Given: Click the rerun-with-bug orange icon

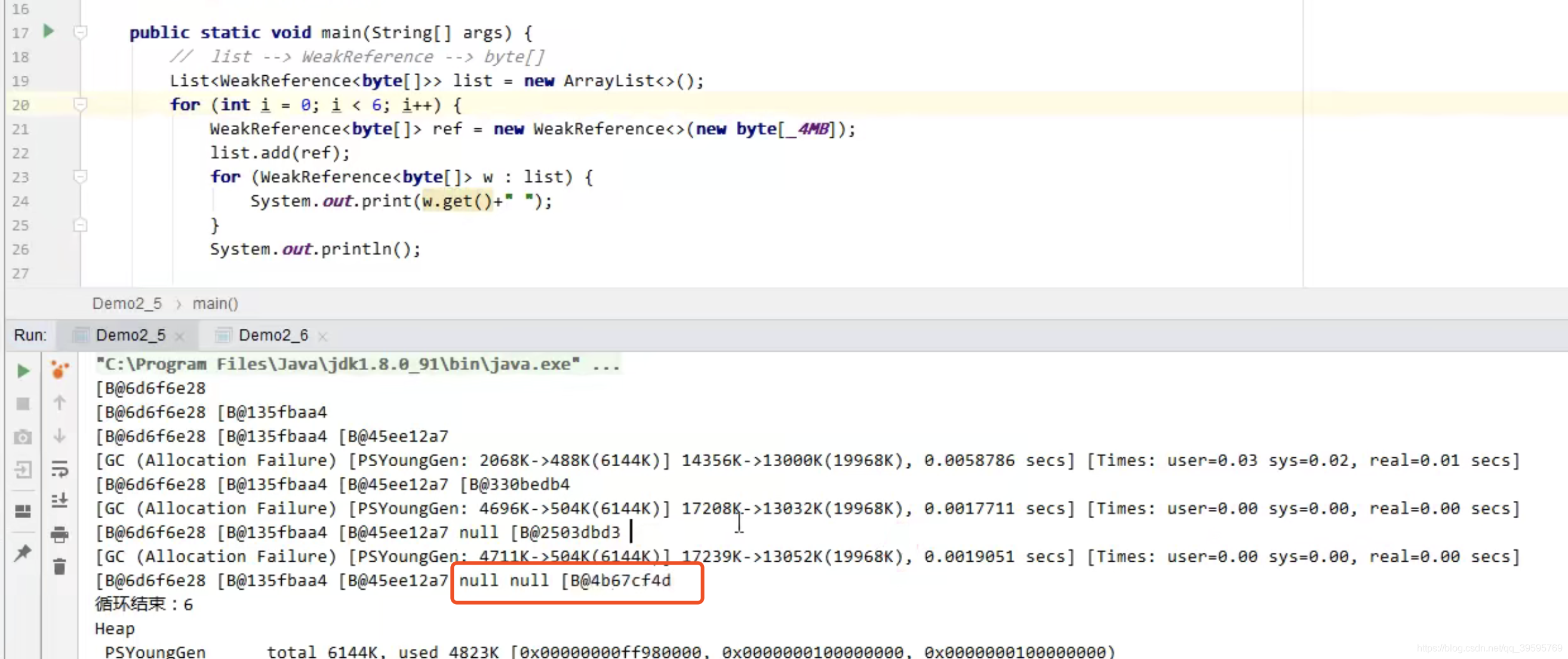Looking at the screenshot, I should [x=60, y=369].
